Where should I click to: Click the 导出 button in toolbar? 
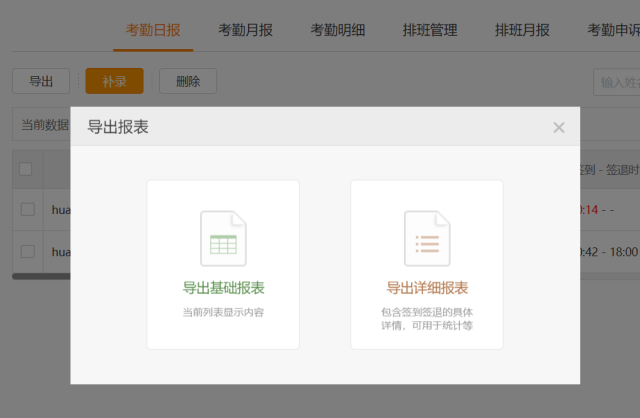tap(41, 81)
